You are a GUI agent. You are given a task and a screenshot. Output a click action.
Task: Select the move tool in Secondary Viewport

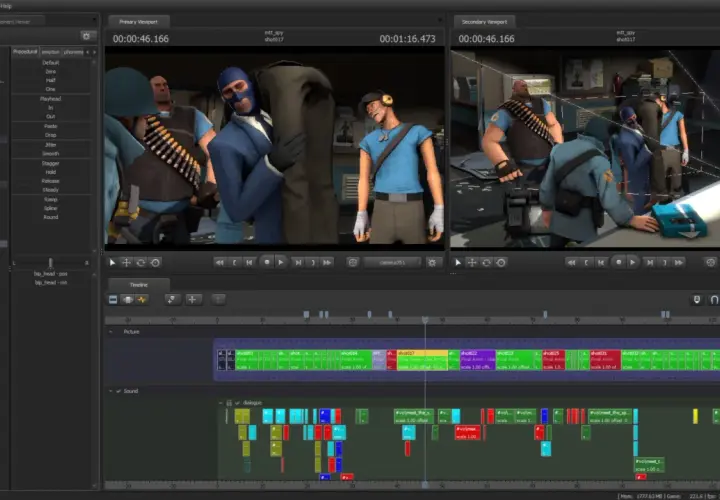tap(472, 263)
